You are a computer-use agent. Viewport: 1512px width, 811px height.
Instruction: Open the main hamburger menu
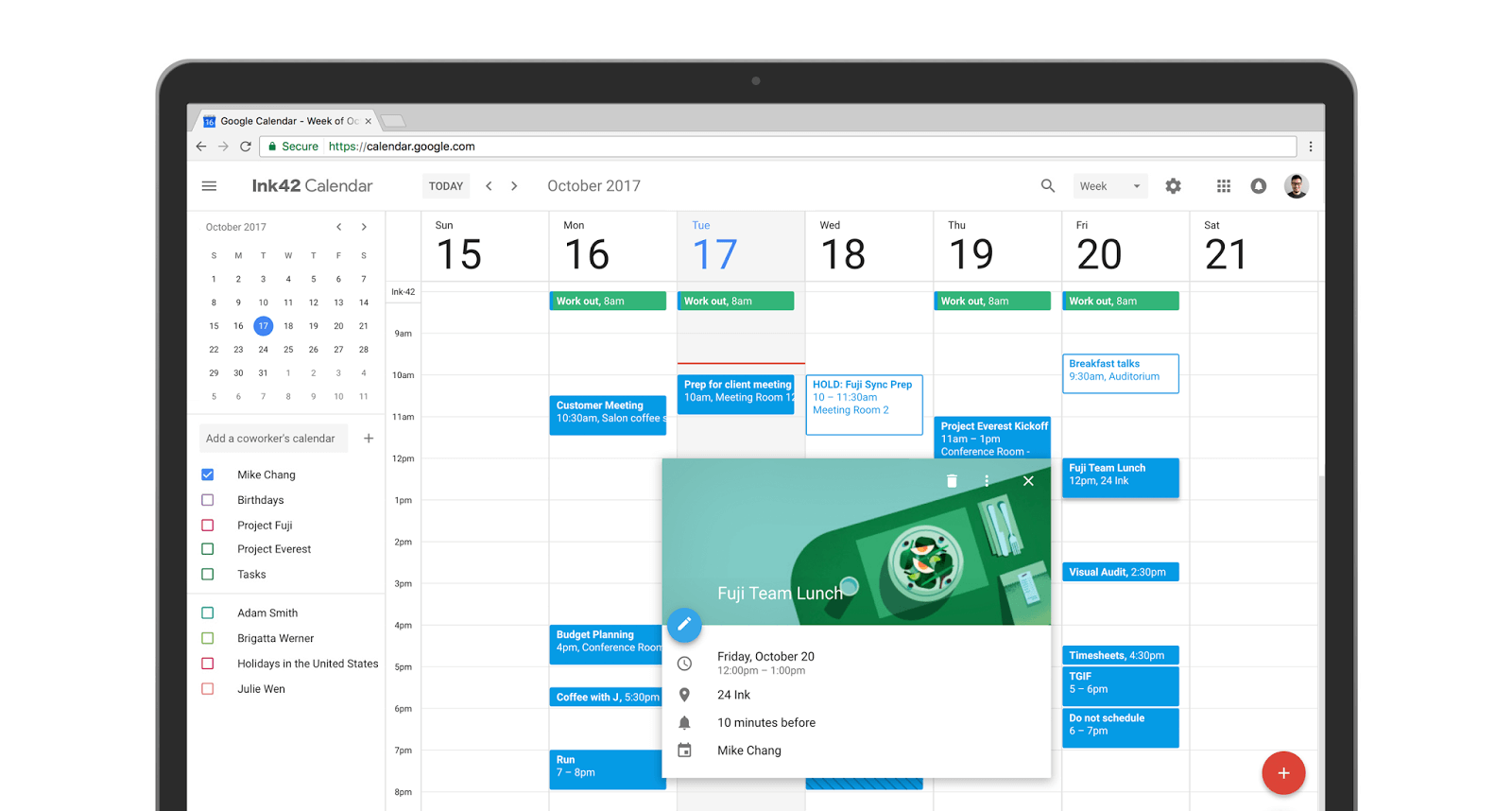pyautogui.click(x=209, y=186)
